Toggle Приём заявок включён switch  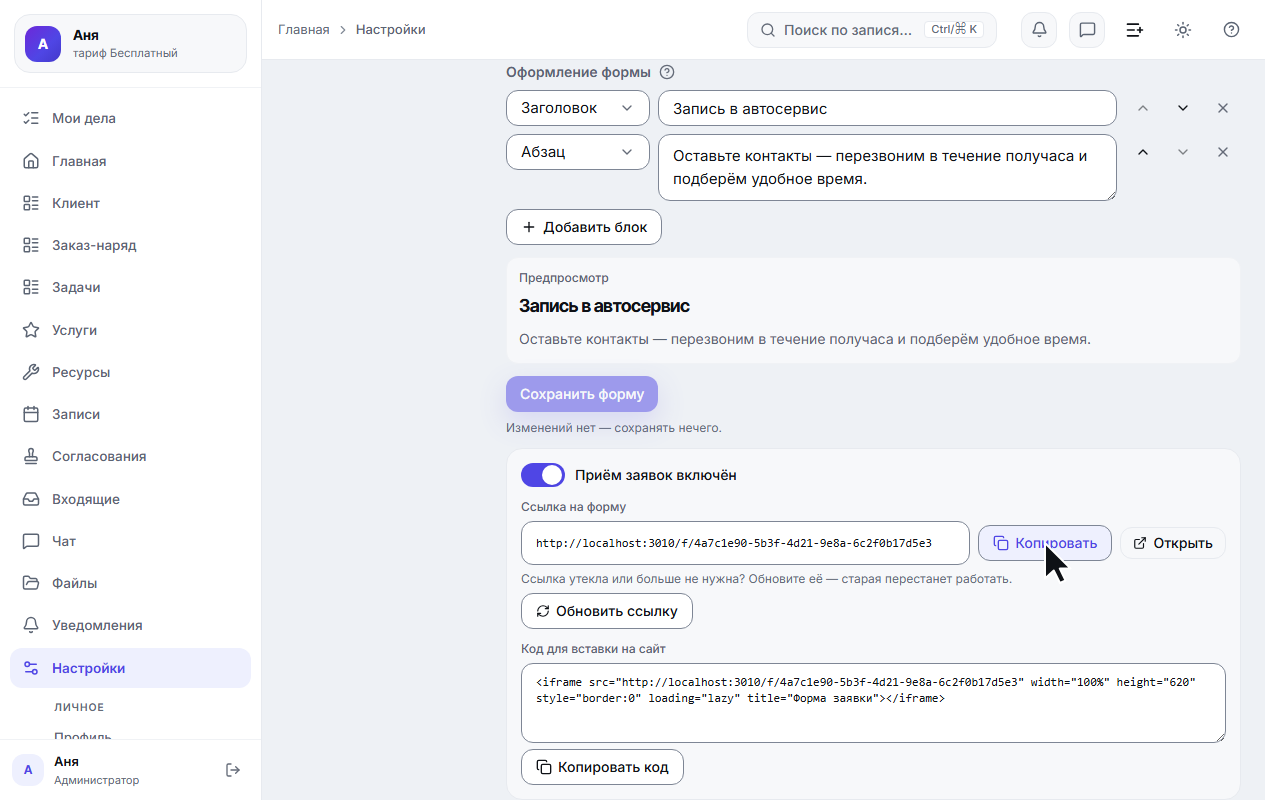point(543,475)
